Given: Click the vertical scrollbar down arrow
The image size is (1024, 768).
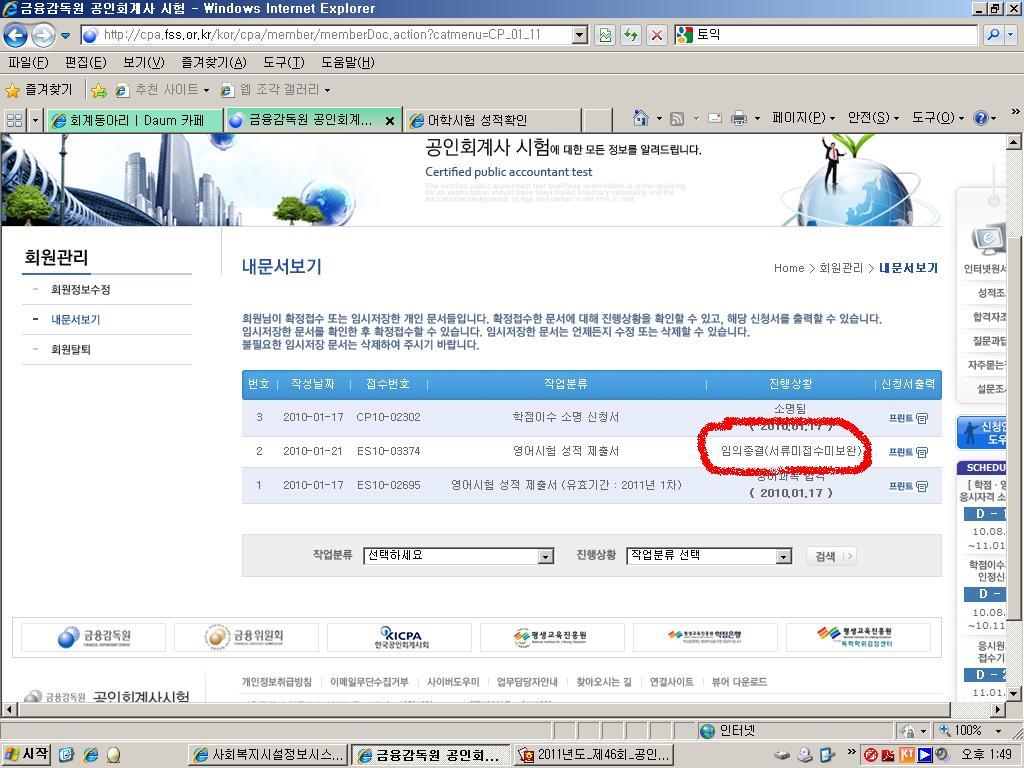Looking at the screenshot, I should click(1014, 694).
